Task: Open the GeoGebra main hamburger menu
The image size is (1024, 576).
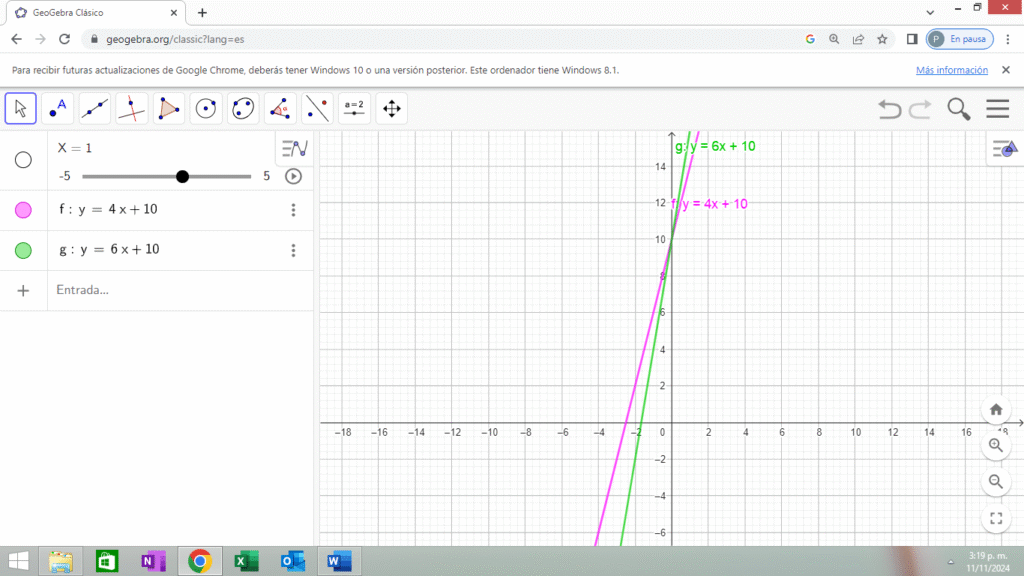Action: (997, 109)
